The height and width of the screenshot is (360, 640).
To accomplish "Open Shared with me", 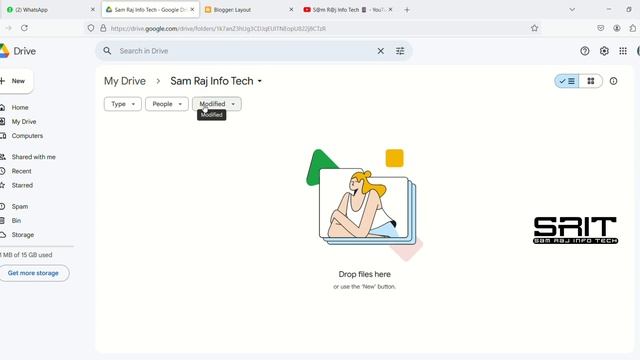I will point(33,157).
